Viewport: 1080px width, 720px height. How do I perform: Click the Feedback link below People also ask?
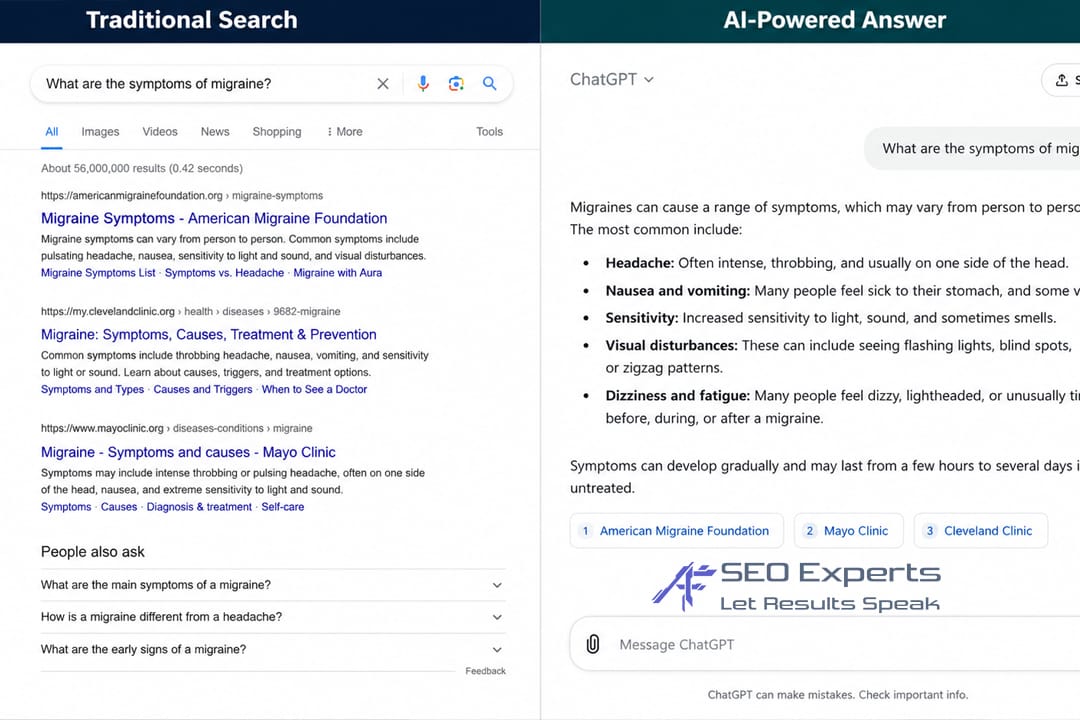coord(486,671)
